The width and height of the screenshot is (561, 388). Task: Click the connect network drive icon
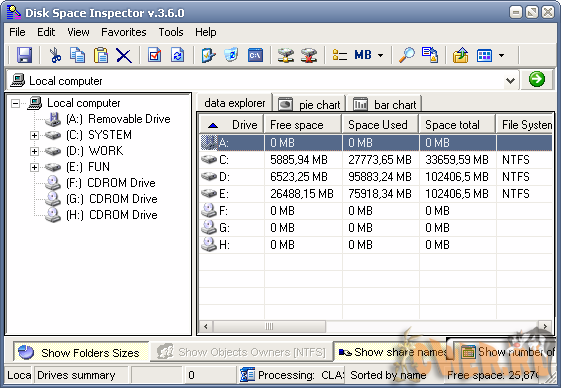pyautogui.click(x=286, y=55)
